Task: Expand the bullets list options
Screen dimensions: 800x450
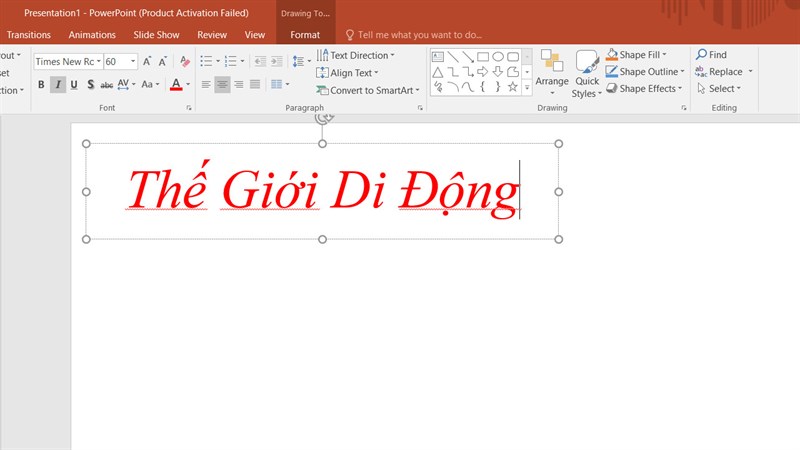Action: point(218,62)
